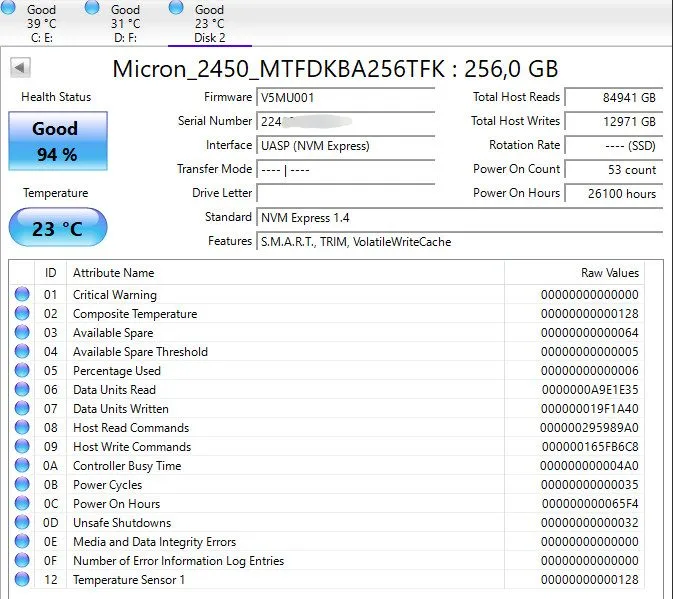Click the blue status orb above Disk 2
This screenshot has width=673, height=599.
[176, 7]
